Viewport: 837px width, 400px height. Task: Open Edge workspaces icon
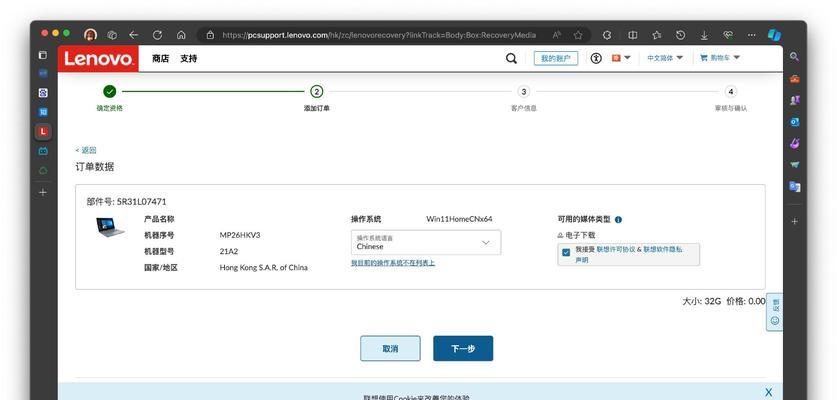click(112, 35)
